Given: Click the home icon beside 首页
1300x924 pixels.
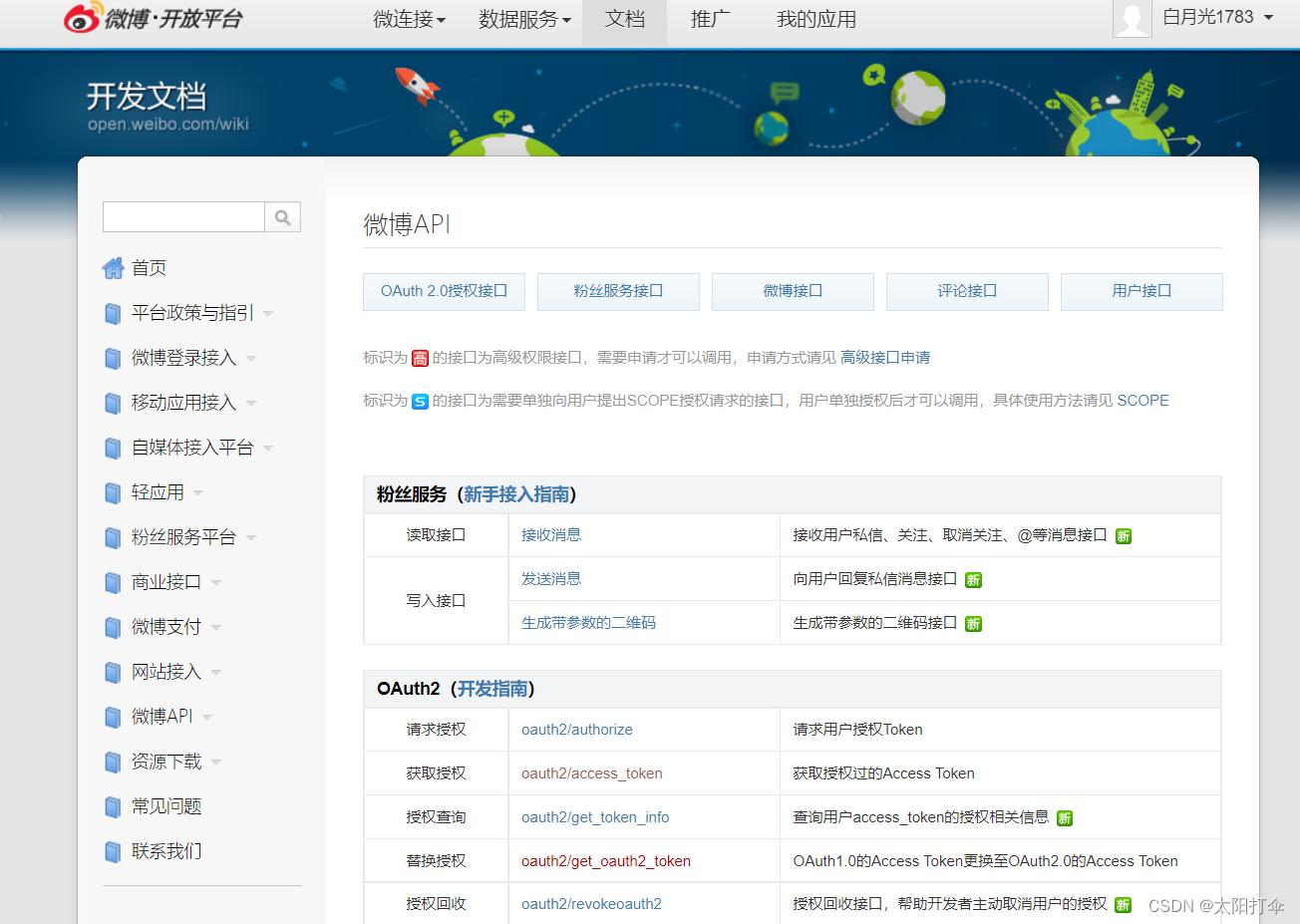Looking at the screenshot, I should 113,267.
